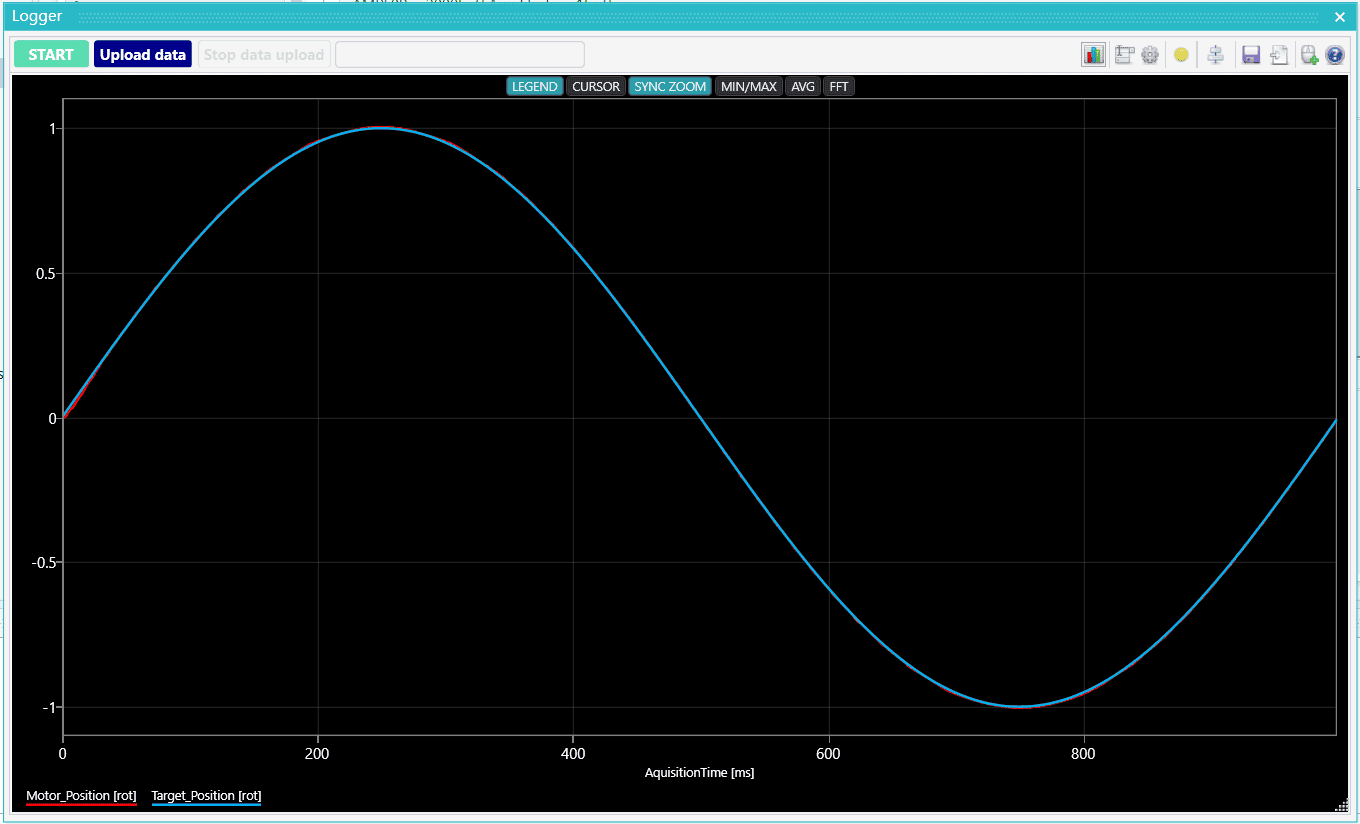Click the align center icon in toolbar
1360x824 pixels.
click(1215, 55)
